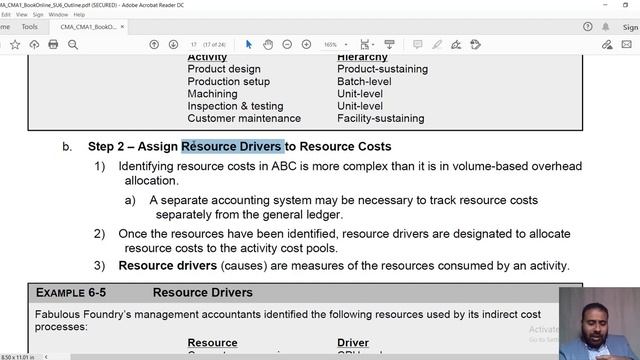640x360 pixels.
Task: Send file by email envelope icon
Action: pyautogui.click(x=627, y=44)
